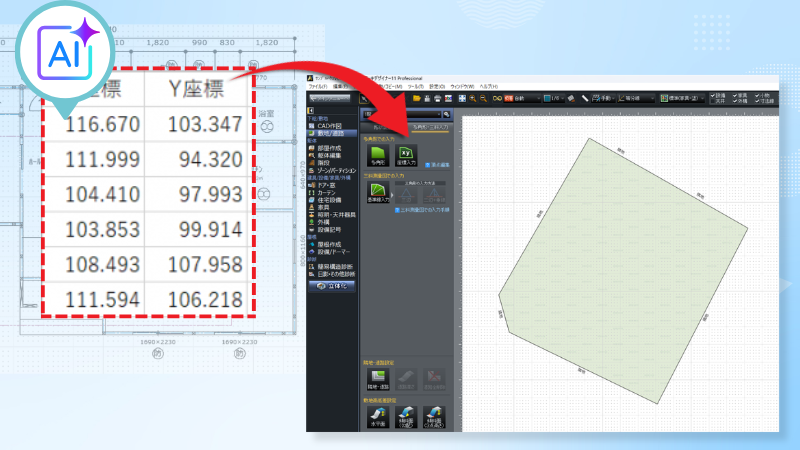This screenshot has height=450, width=800.
Task: Click the マイツール button at top left
Action: 330,98
